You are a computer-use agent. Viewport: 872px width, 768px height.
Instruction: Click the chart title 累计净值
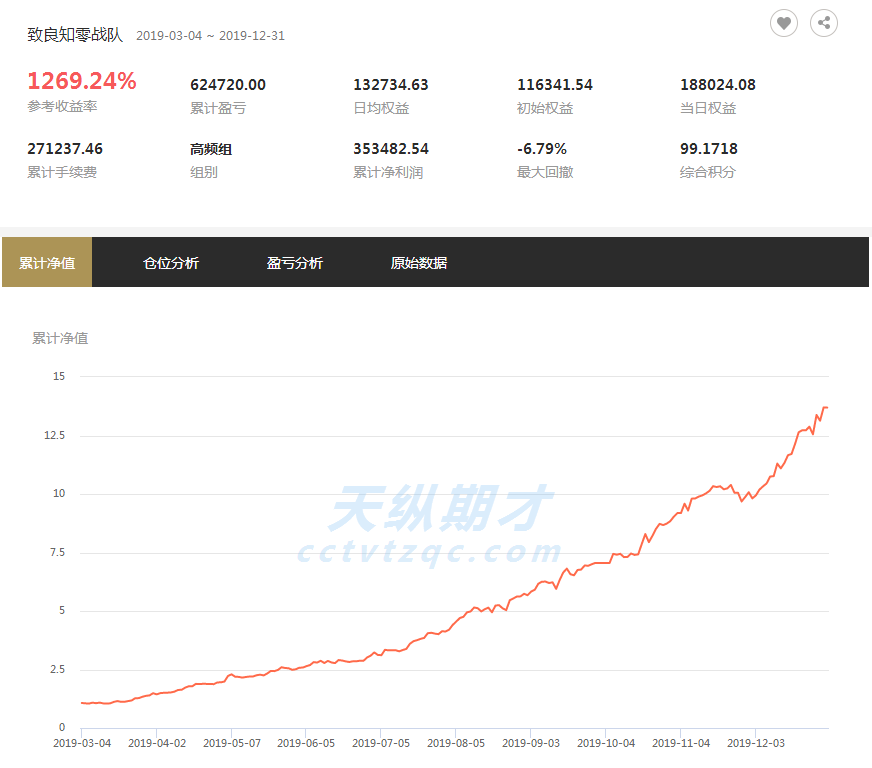60,338
